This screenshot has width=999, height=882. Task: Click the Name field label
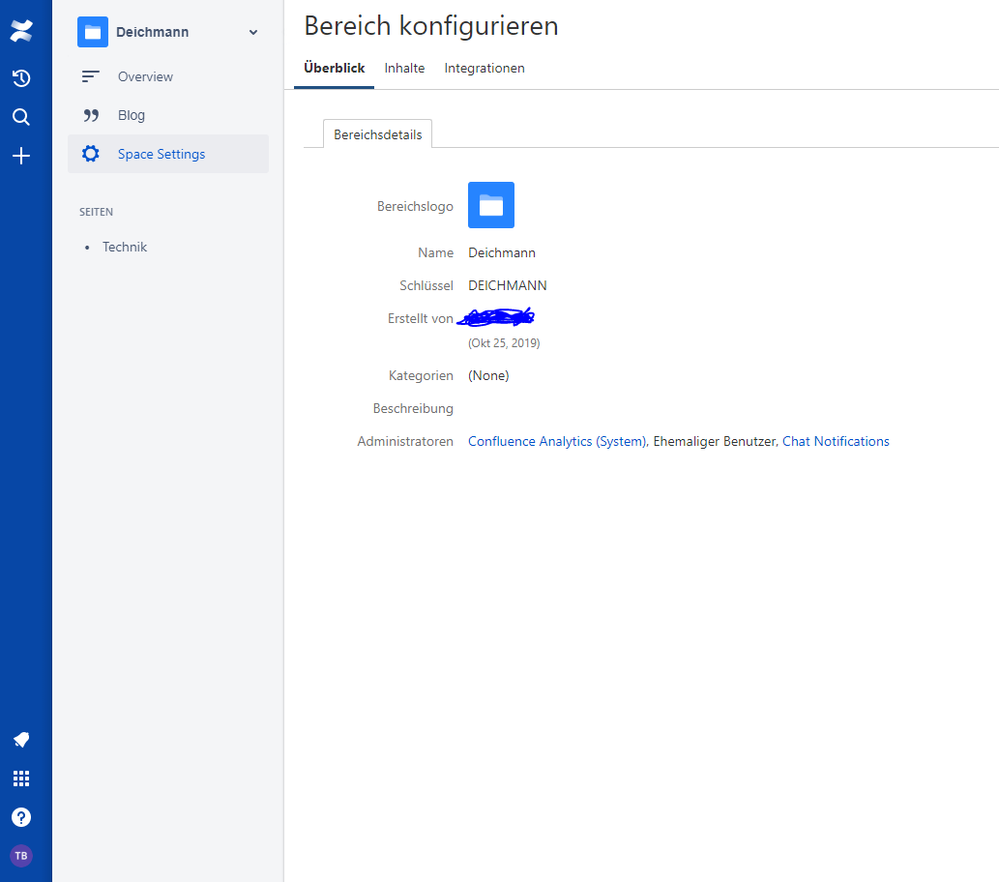(436, 252)
